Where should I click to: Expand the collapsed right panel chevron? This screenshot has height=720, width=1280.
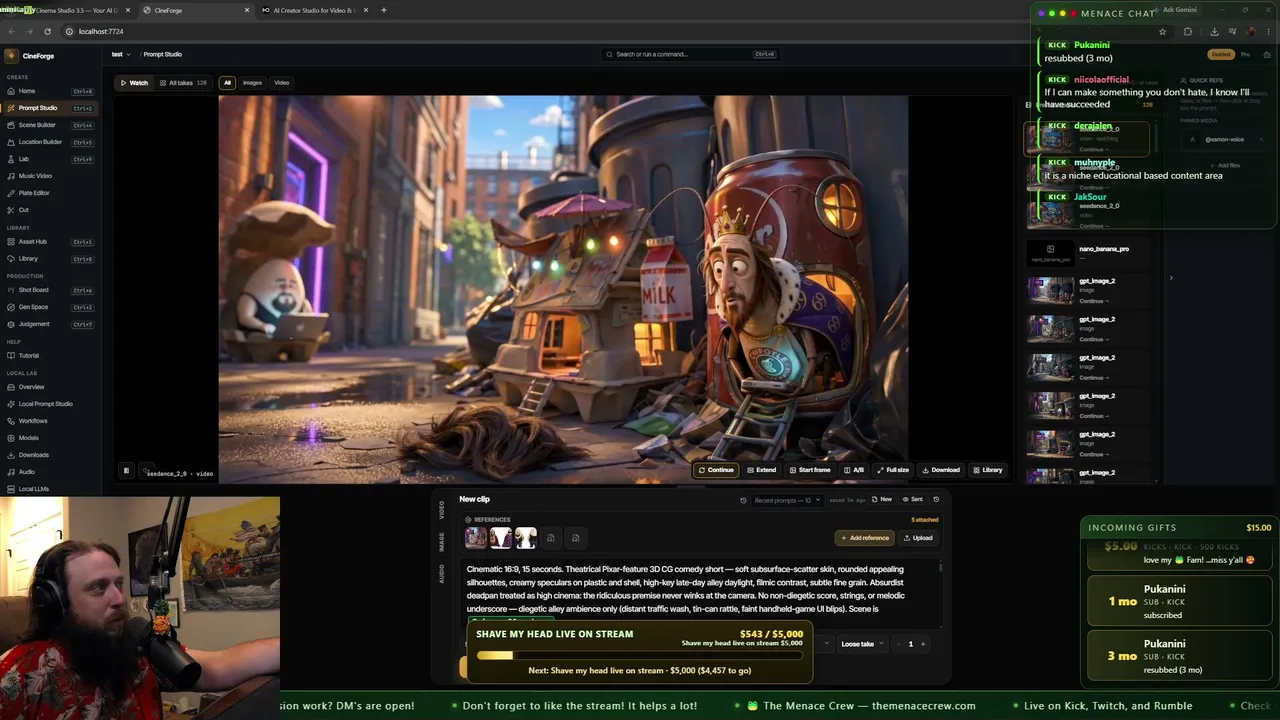click(1171, 278)
